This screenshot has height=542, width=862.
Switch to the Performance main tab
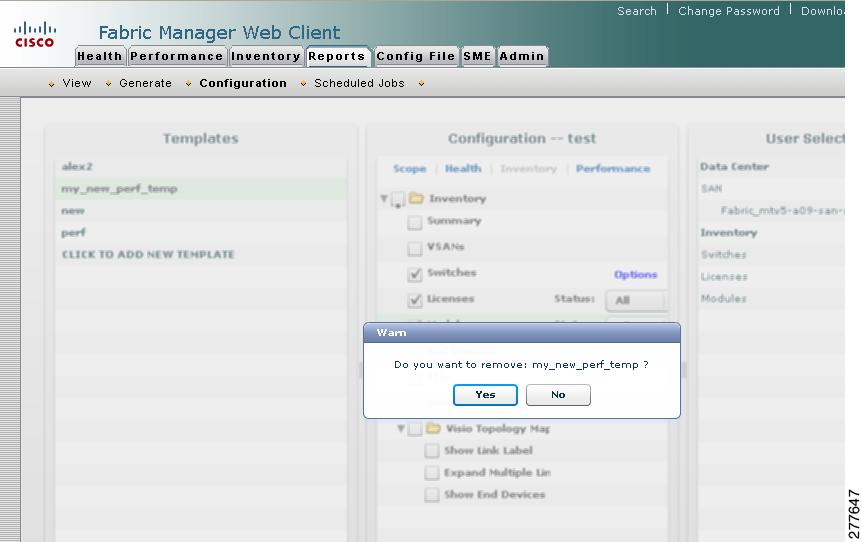pyautogui.click(x=176, y=56)
